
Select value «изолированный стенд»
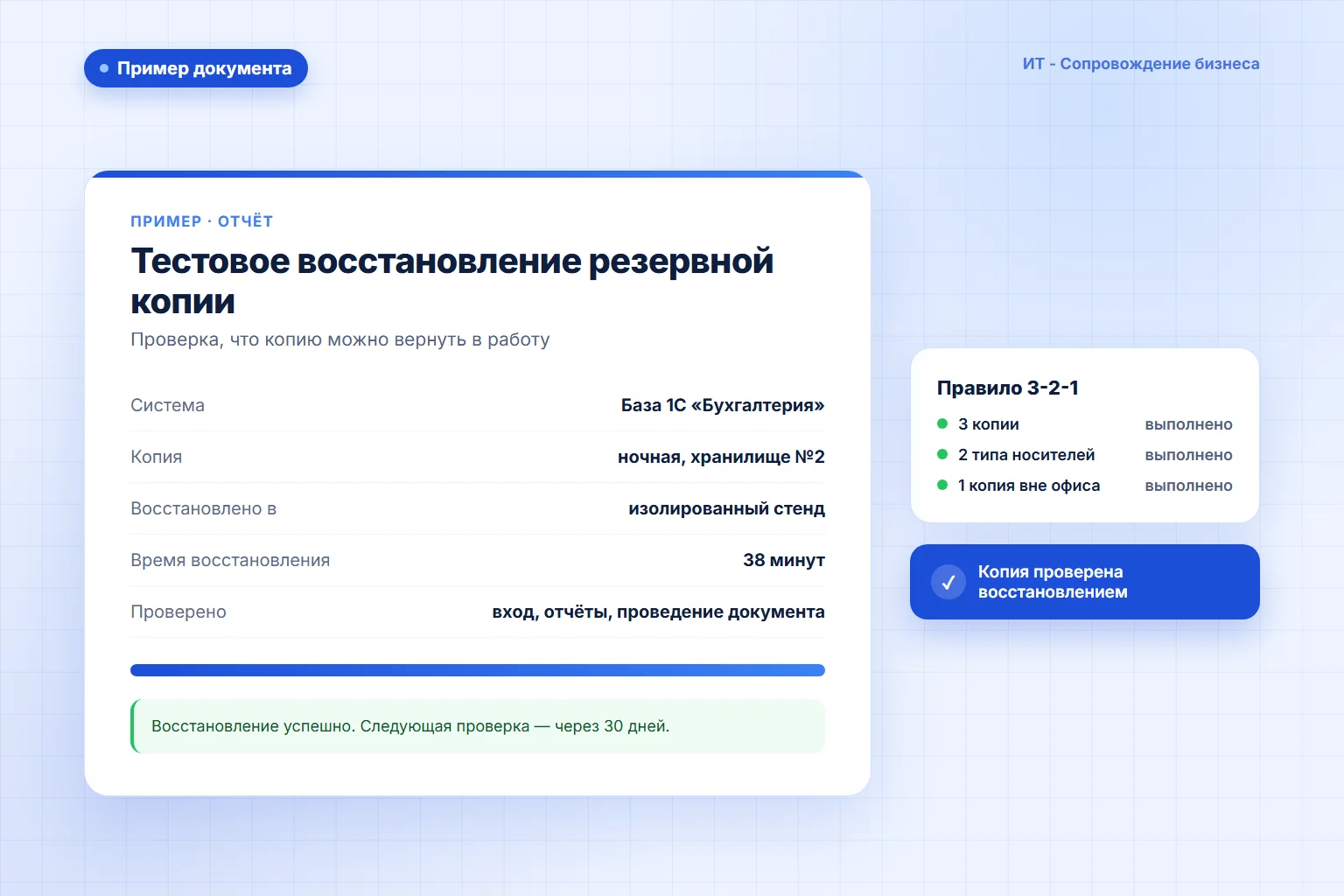[726, 508]
